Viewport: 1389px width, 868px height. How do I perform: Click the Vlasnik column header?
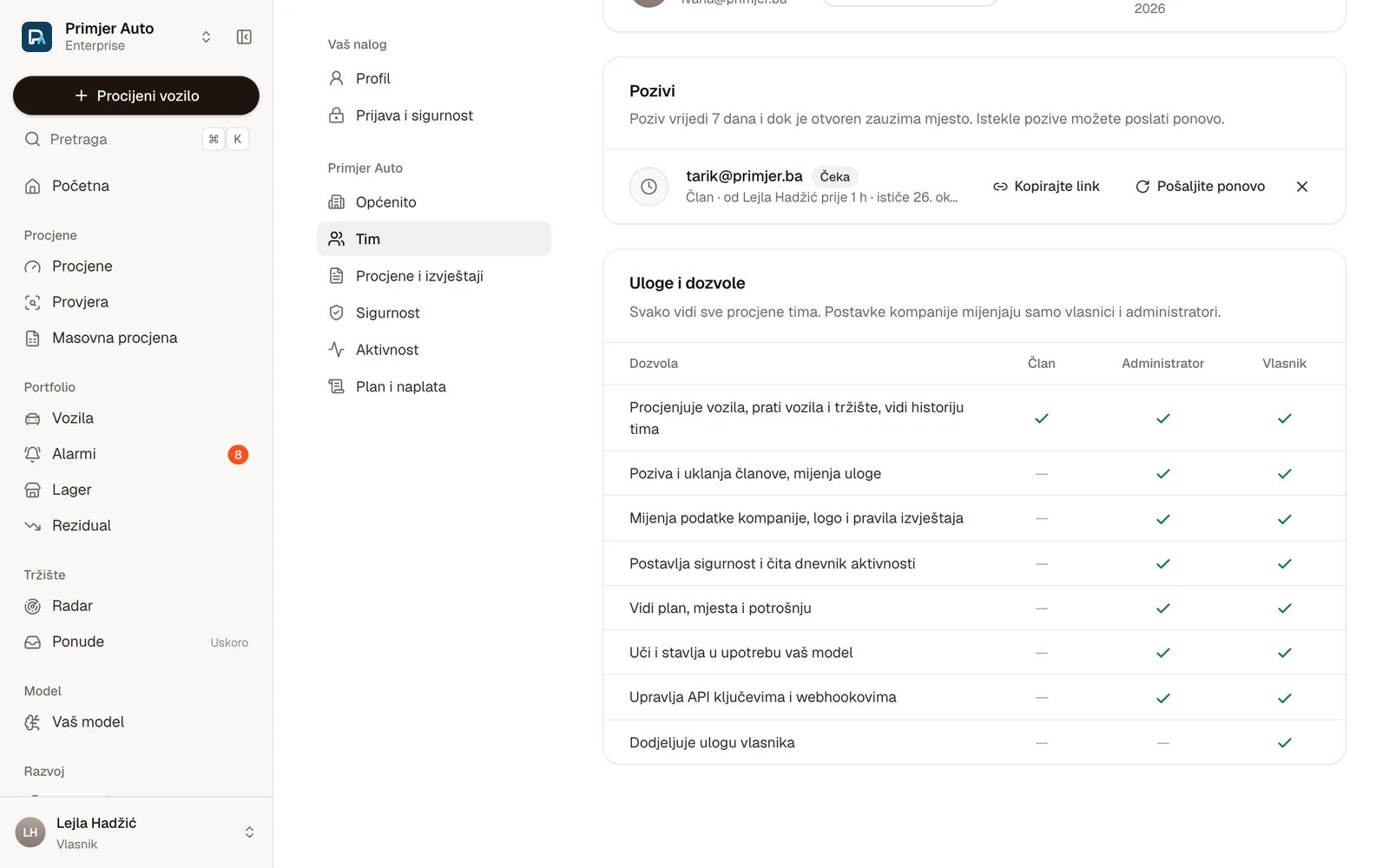point(1284,364)
